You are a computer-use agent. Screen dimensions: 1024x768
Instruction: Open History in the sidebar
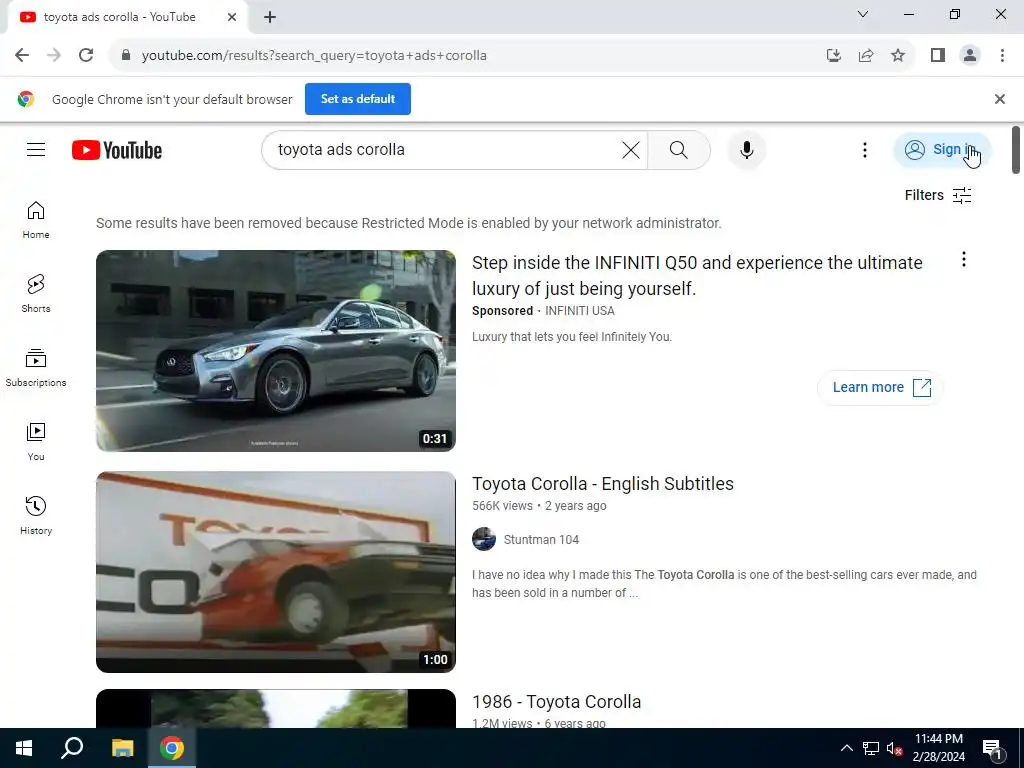click(36, 516)
